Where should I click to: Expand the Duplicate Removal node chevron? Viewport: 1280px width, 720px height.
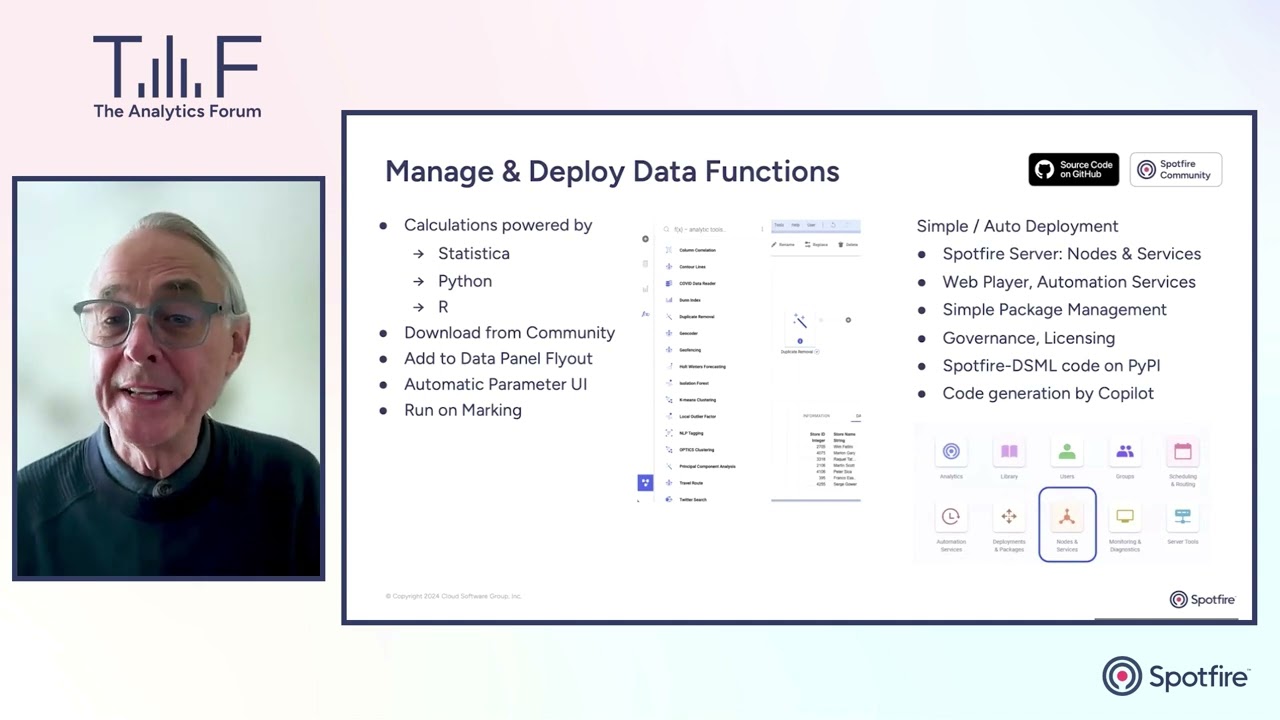pyautogui.click(x=817, y=350)
